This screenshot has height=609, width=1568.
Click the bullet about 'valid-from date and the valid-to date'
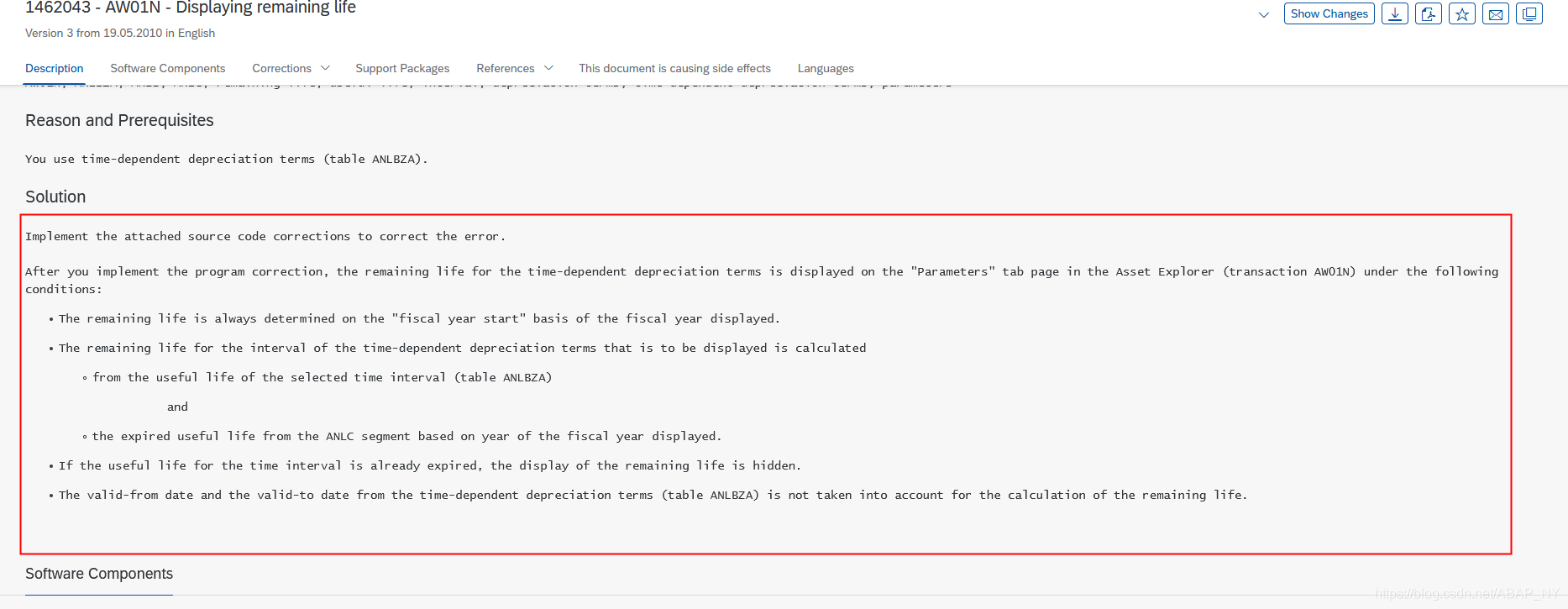pyautogui.click(x=653, y=495)
